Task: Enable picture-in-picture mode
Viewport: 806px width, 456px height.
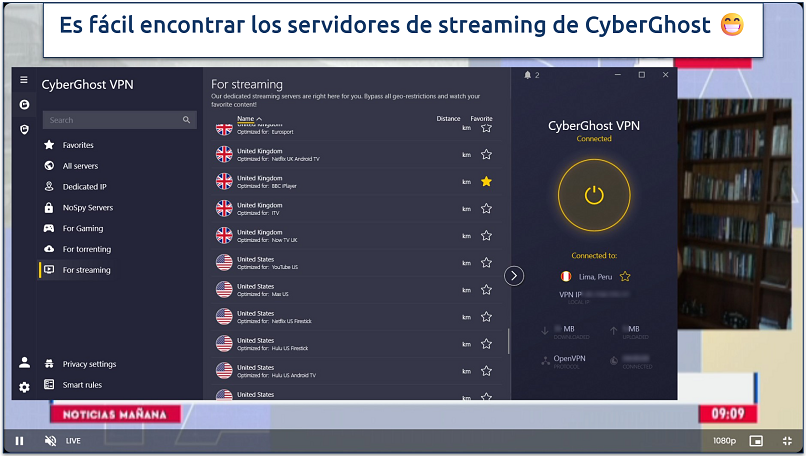Action: pyautogui.click(x=756, y=441)
